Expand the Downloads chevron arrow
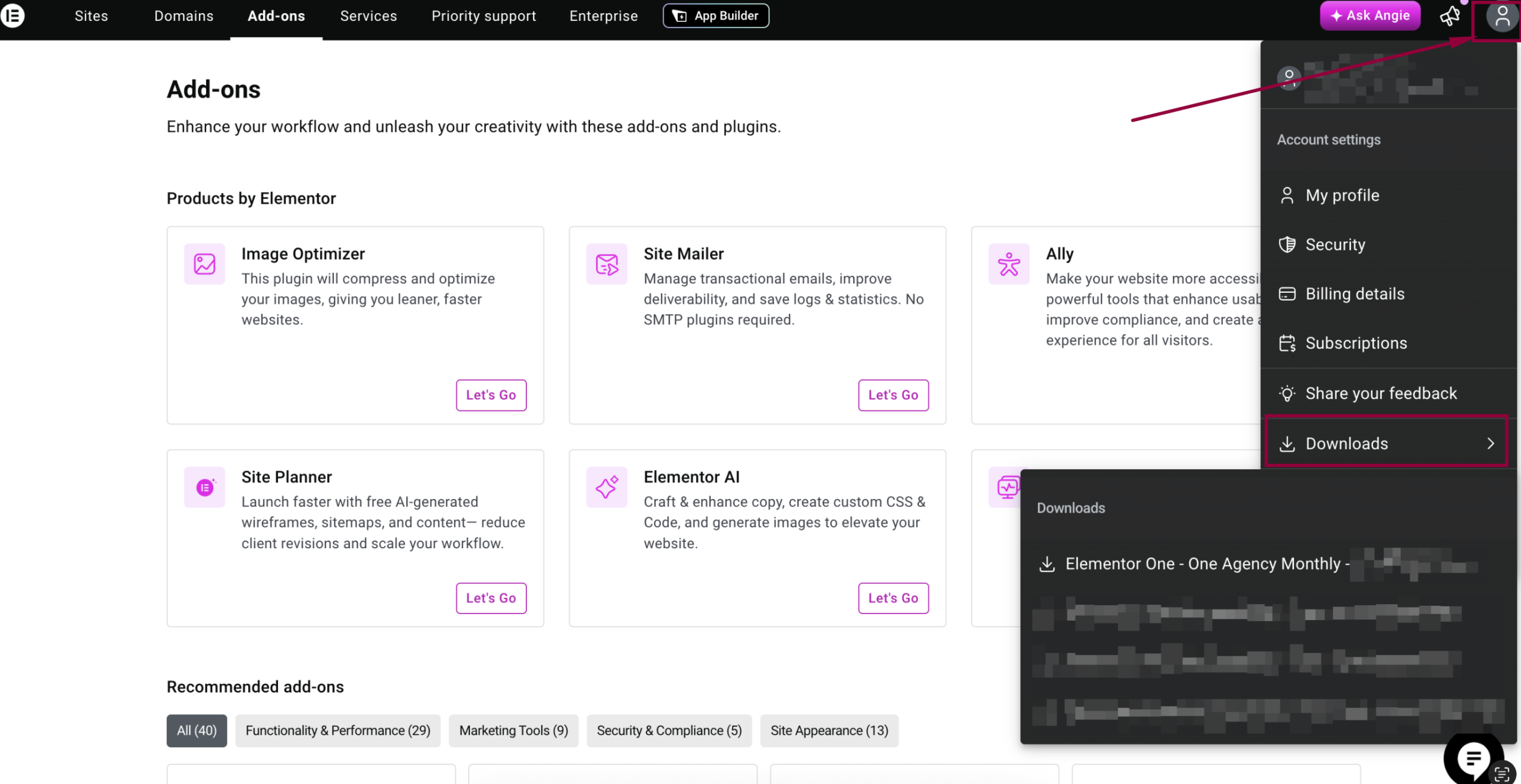The height and width of the screenshot is (784, 1521). (x=1491, y=443)
